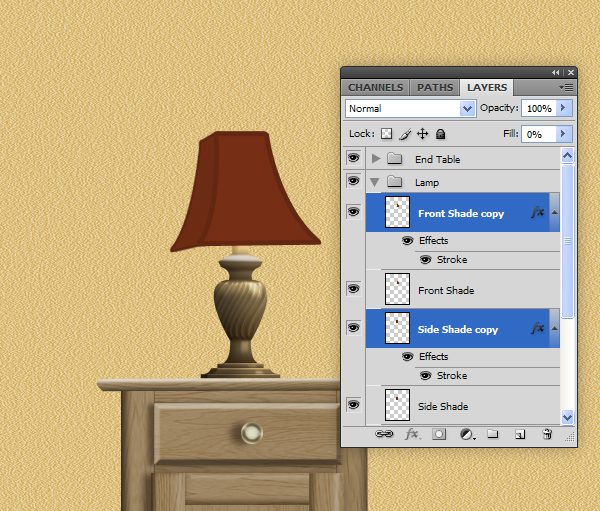Create a new layer from the panel footer
The width and height of the screenshot is (600, 511).
[x=520, y=435]
